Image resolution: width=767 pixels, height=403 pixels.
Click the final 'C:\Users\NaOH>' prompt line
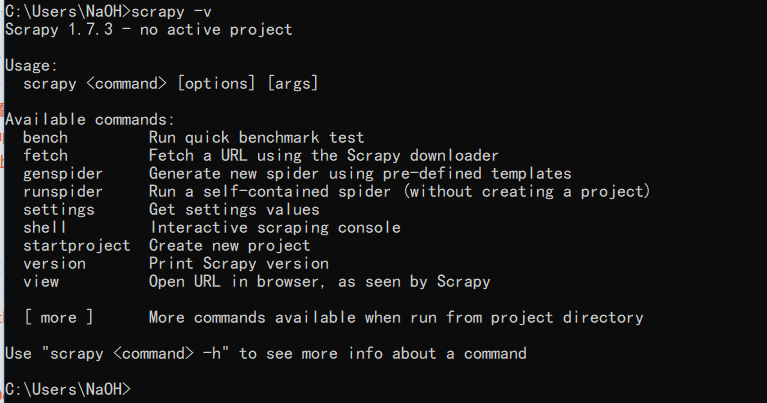68,390
